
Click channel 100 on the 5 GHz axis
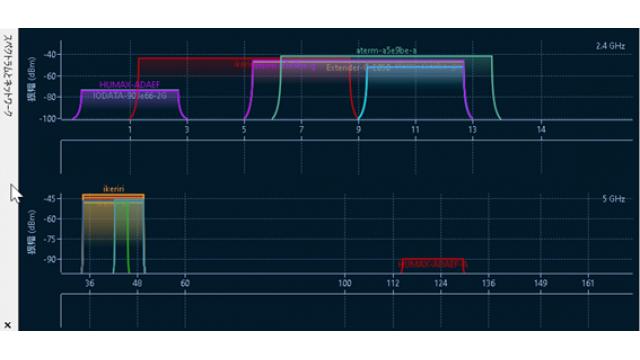click(x=344, y=283)
